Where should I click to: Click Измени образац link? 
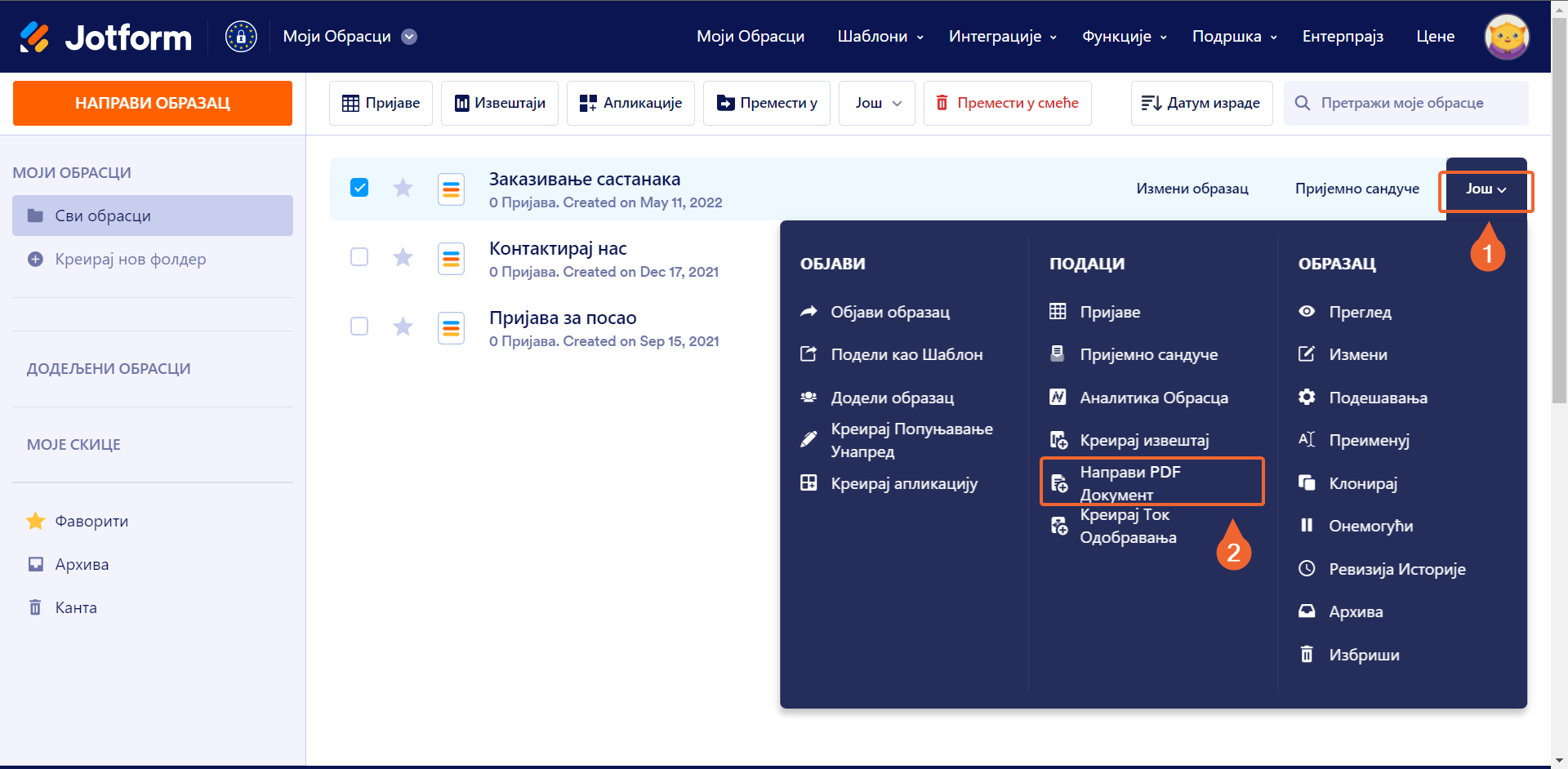[x=1192, y=189]
